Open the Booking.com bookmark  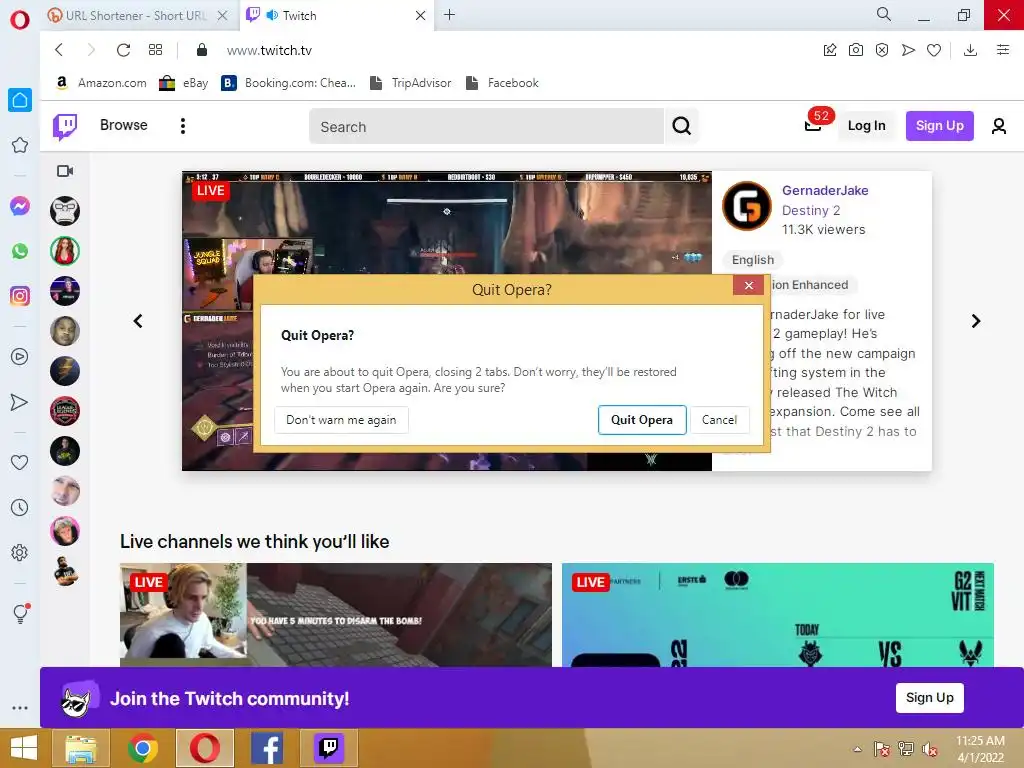pyautogui.click(x=289, y=83)
